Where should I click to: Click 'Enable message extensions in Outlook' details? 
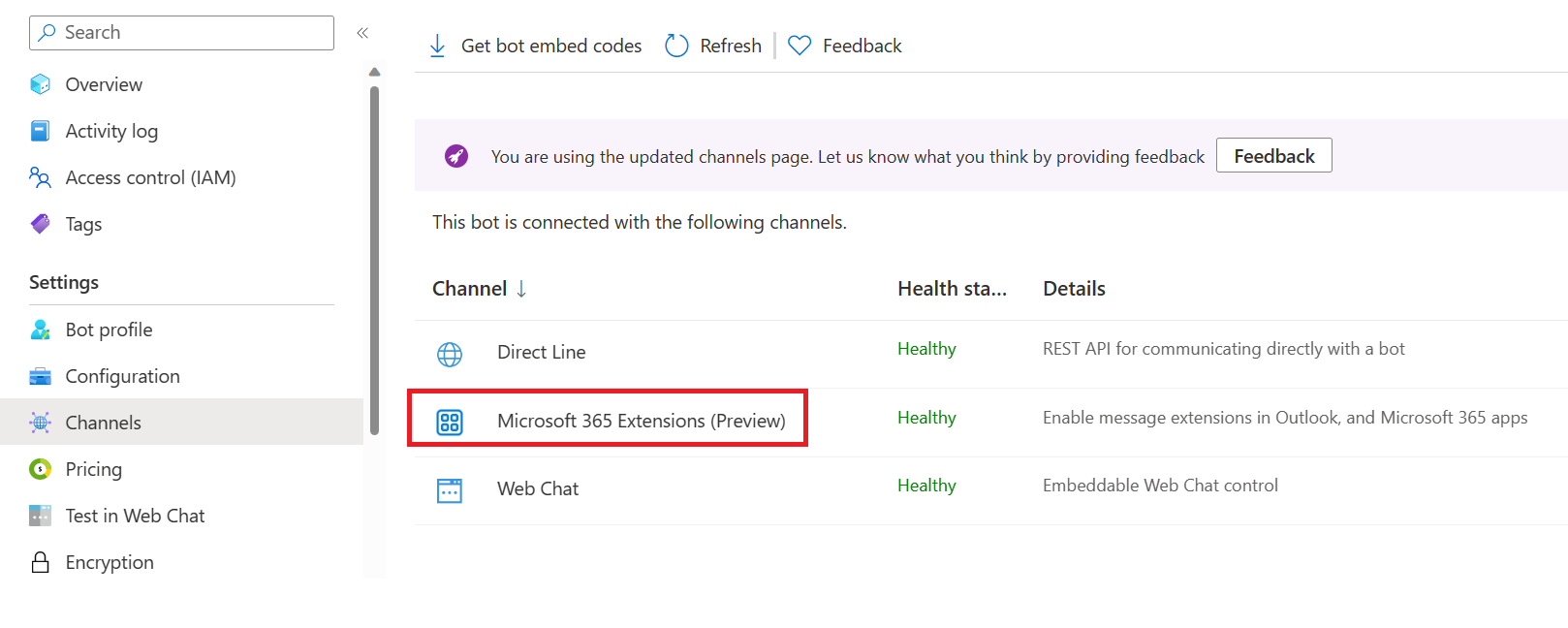click(1285, 418)
